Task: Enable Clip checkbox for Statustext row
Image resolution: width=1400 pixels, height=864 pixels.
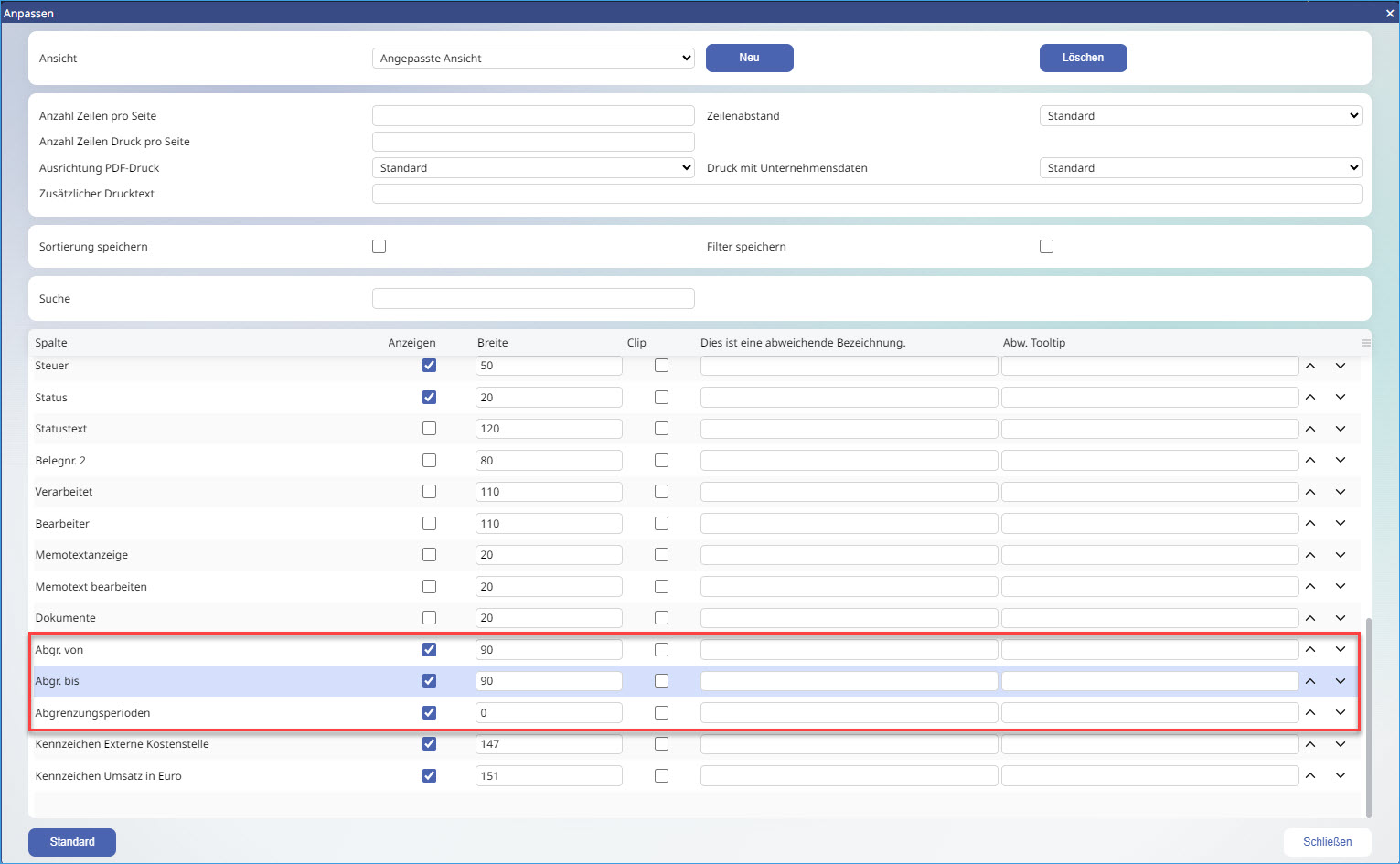Action: [x=661, y=429]
